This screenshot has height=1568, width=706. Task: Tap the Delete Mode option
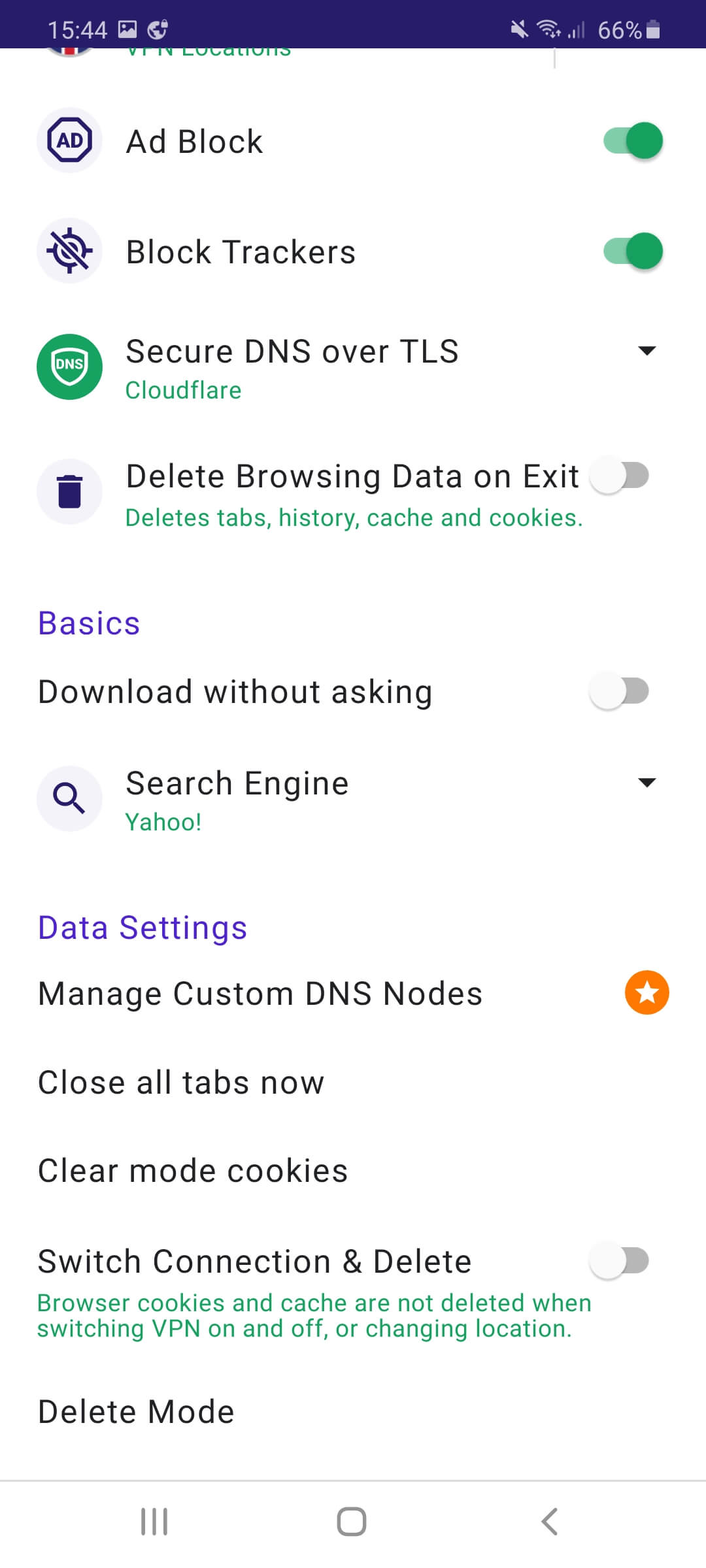(136, 1412)
